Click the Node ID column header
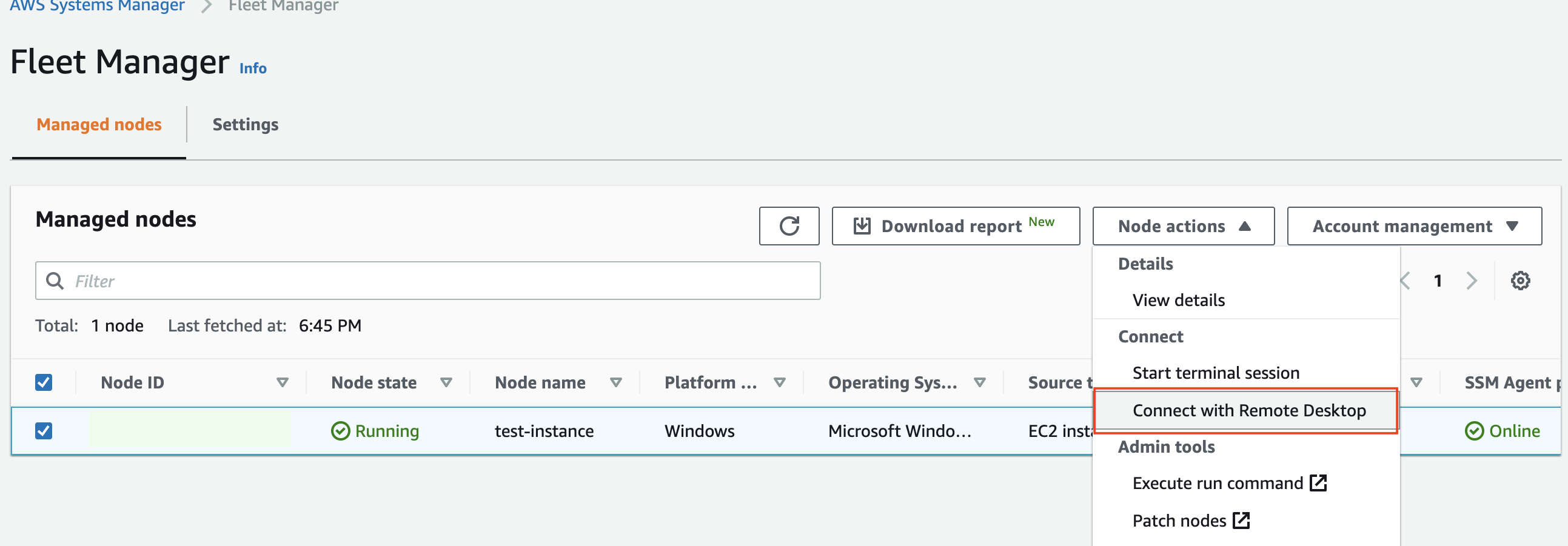The width and height of the screenshot is (1568, 546). pos(132,382)
